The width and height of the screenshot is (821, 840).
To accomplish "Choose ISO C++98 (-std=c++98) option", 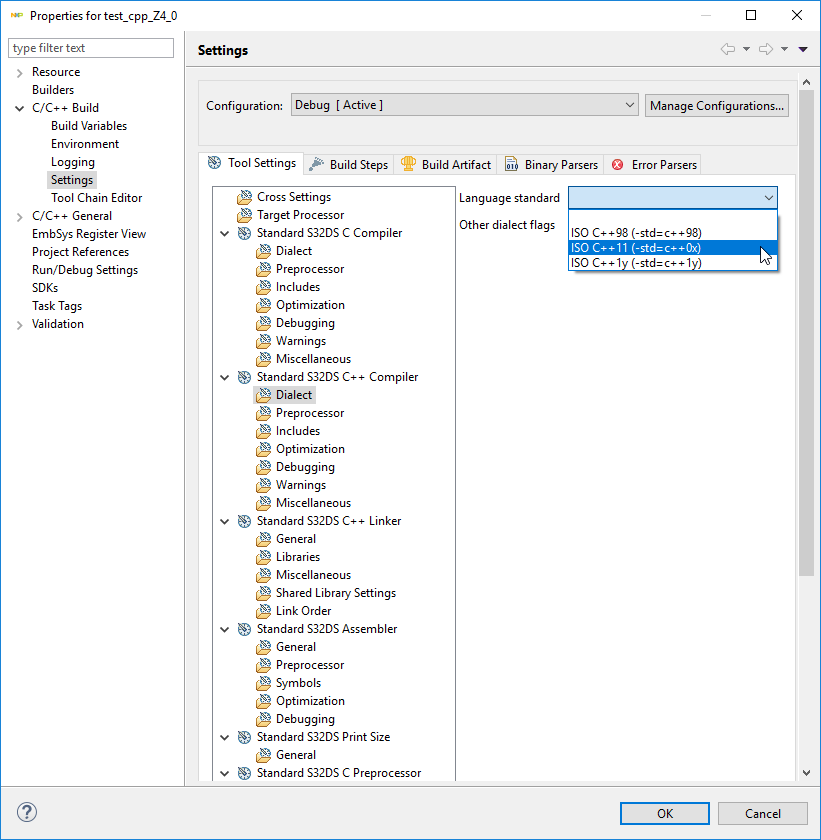I will pyautogui.click(x=673, y=233).
